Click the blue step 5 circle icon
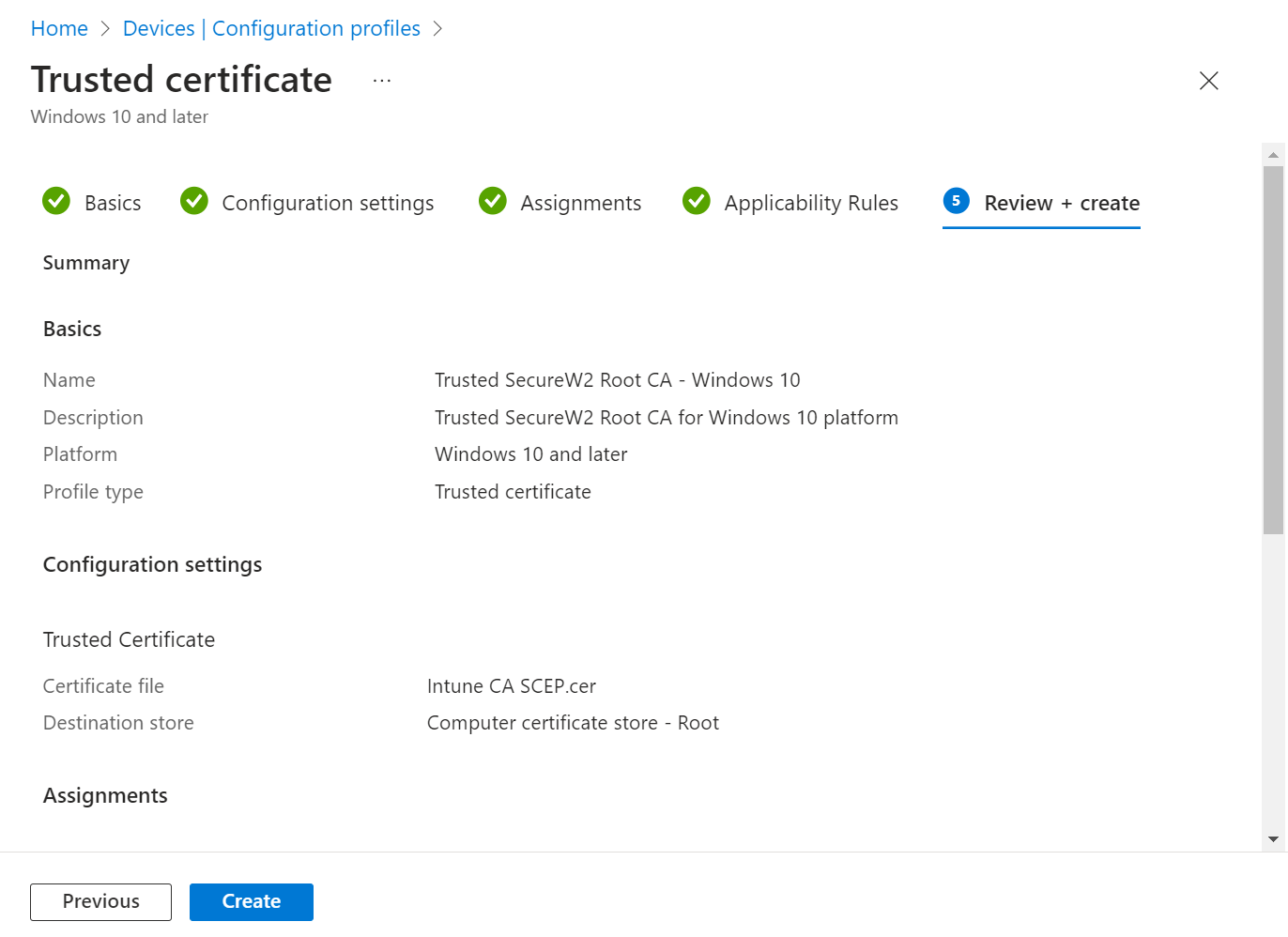Viewport: 1288px width, 937px height. [956, 201]
